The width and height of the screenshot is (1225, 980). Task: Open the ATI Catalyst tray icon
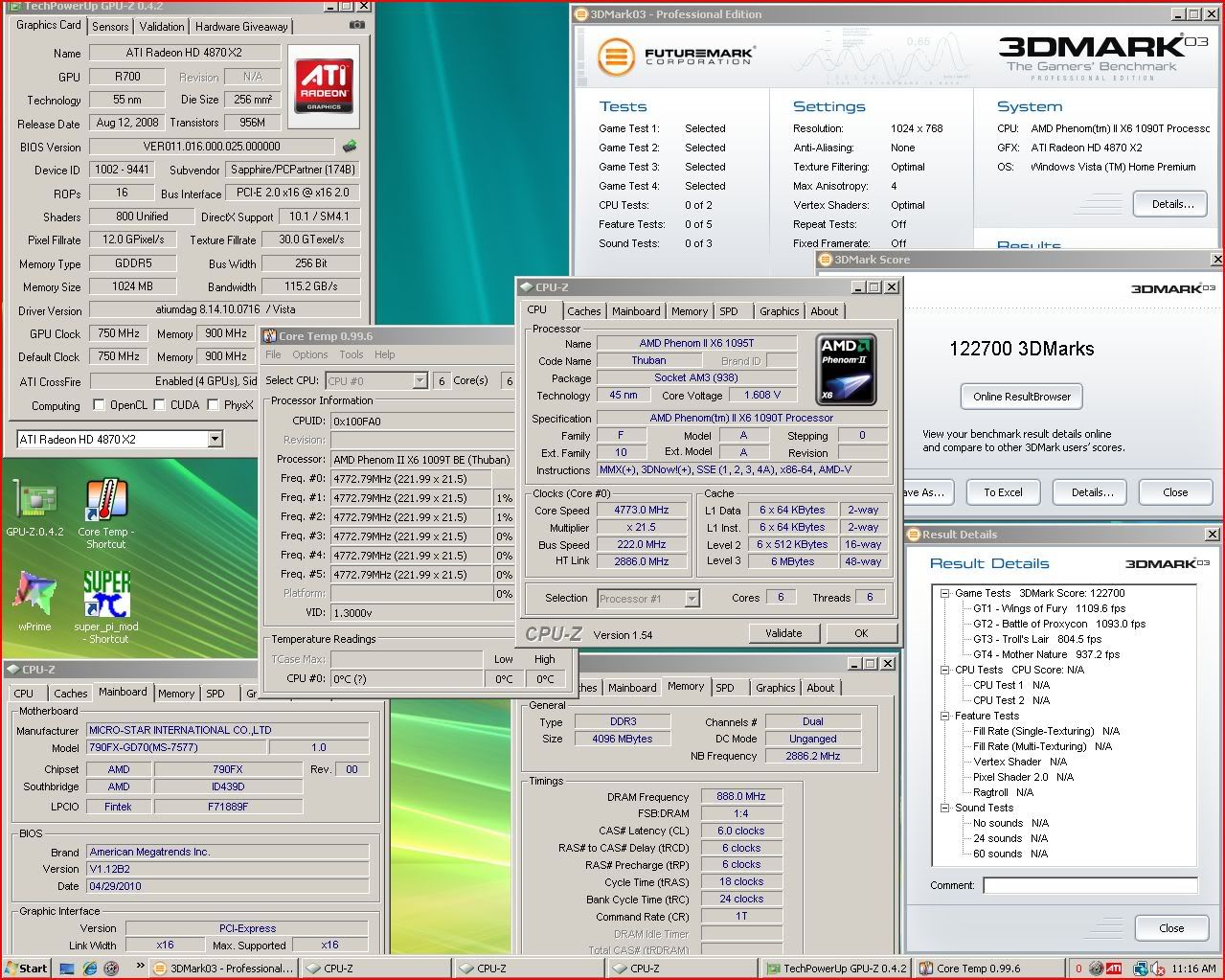1114,969
